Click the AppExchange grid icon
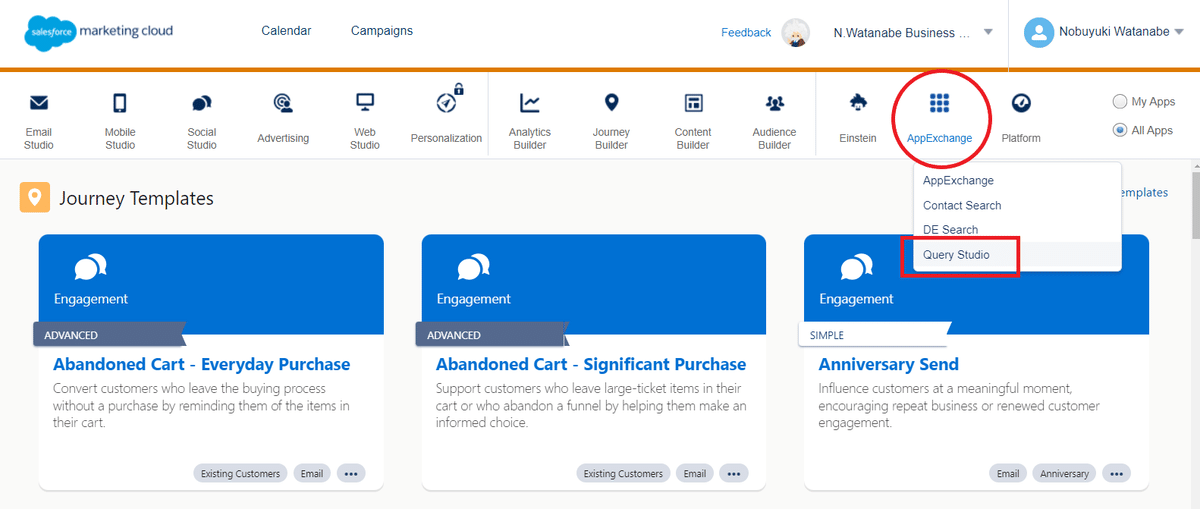The image size is (1200, 509). tap(939, 103)
